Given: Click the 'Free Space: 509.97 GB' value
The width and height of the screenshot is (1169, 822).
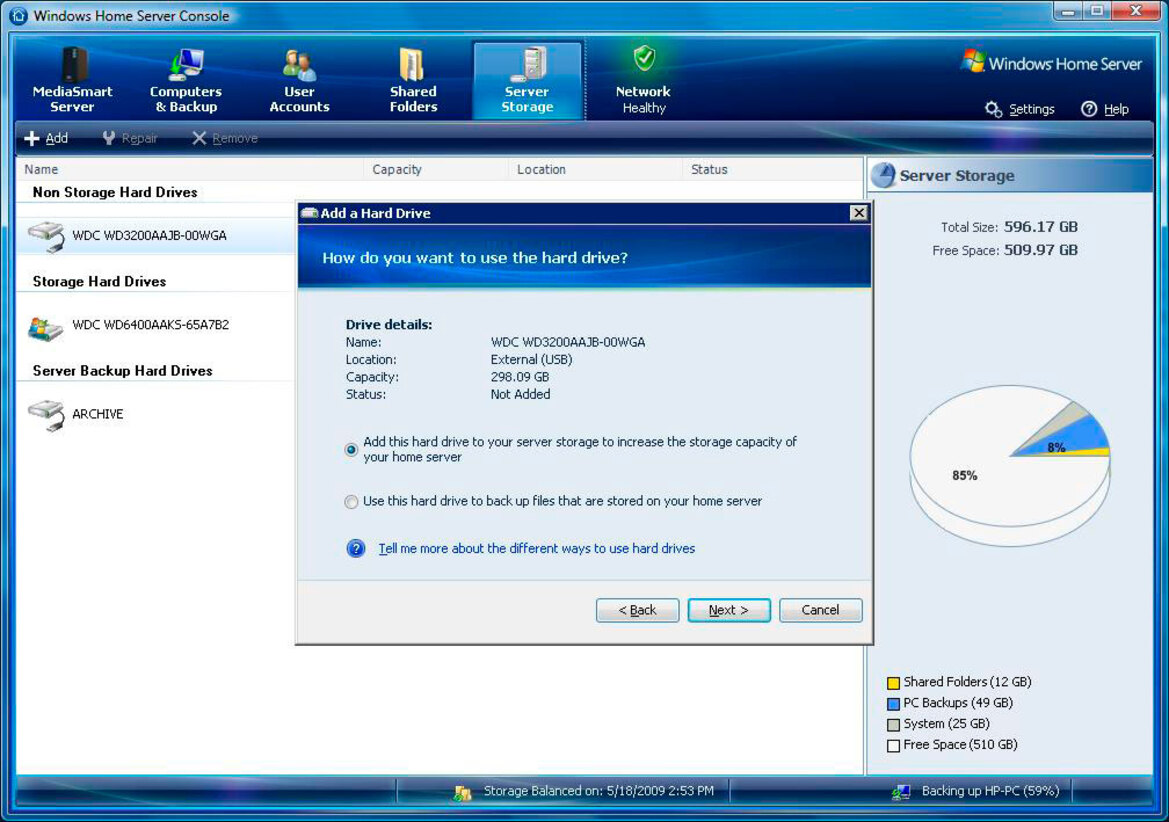Looking at the screenshot, I should (1041, 250).
